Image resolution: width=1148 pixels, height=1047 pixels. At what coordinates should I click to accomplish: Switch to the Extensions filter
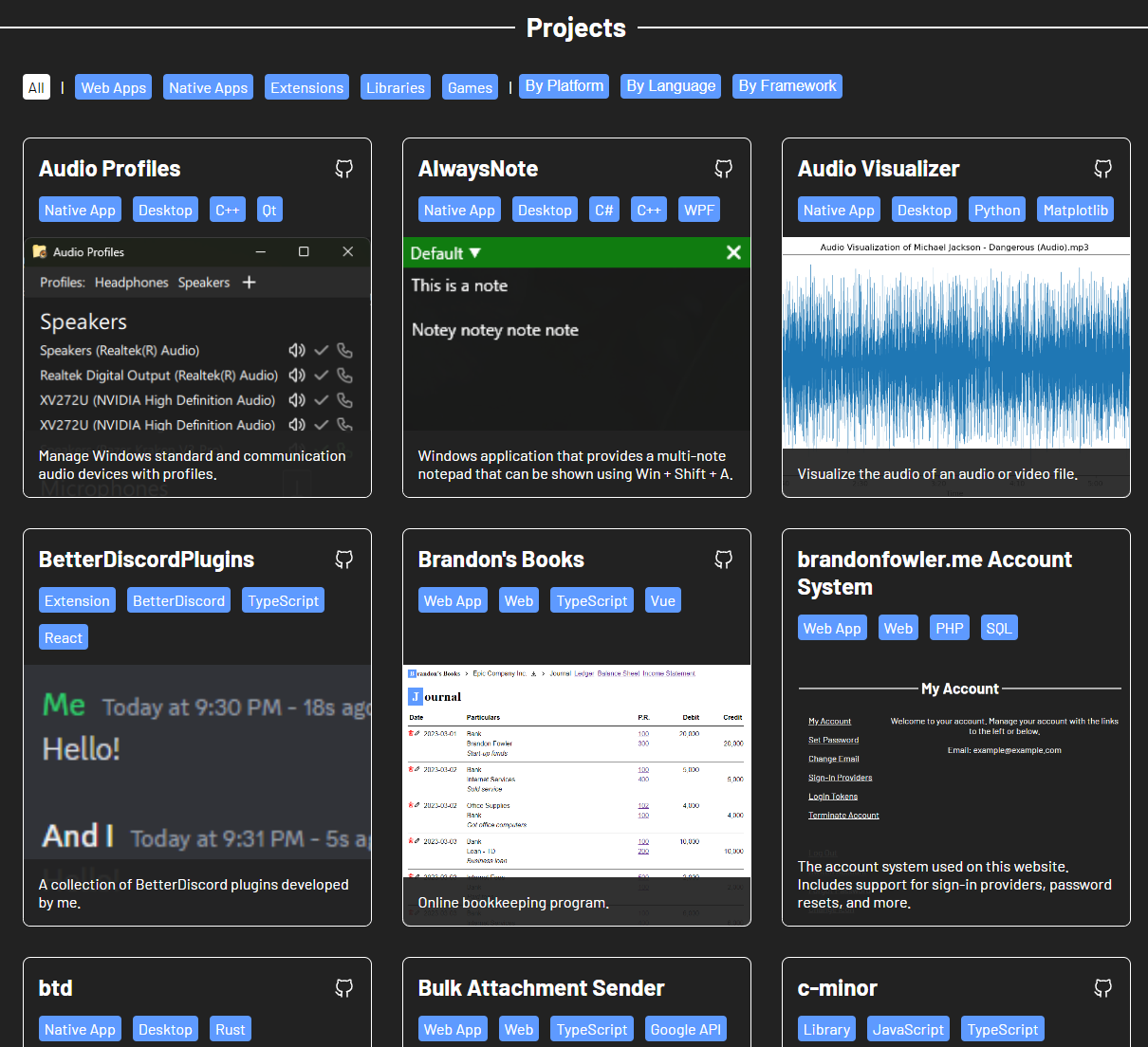pos(307,87)
